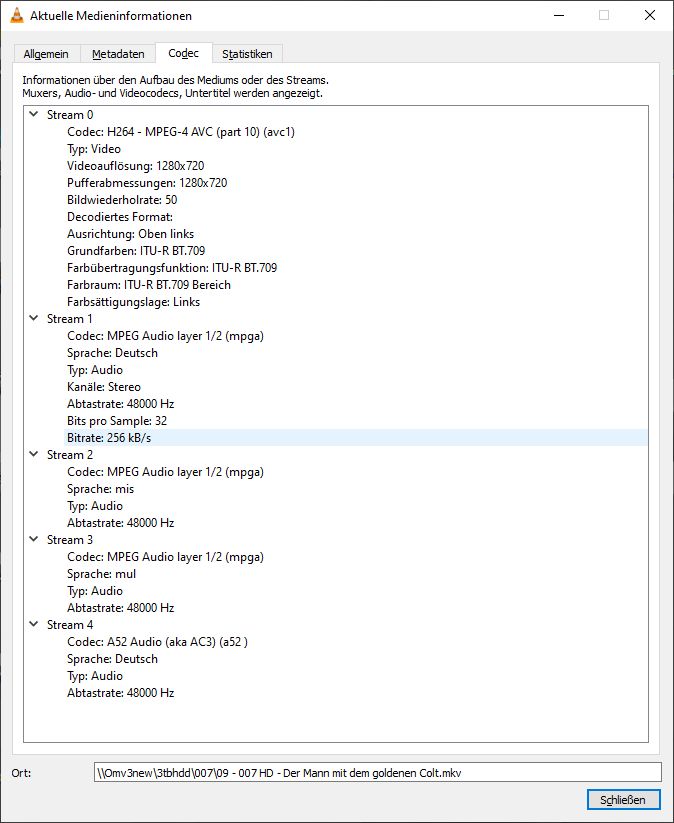Select the Codec tab
Screen dimensions: 674x823
coord(183,53)
